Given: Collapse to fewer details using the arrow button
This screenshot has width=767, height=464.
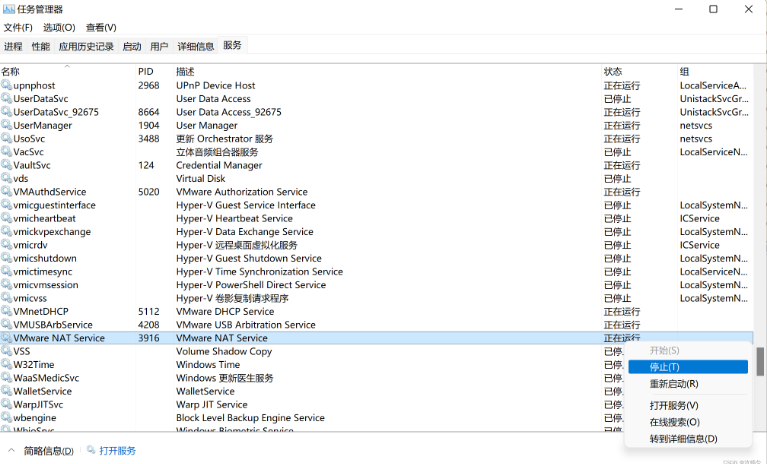Looking at the screenshot, I should click(12, 451).
